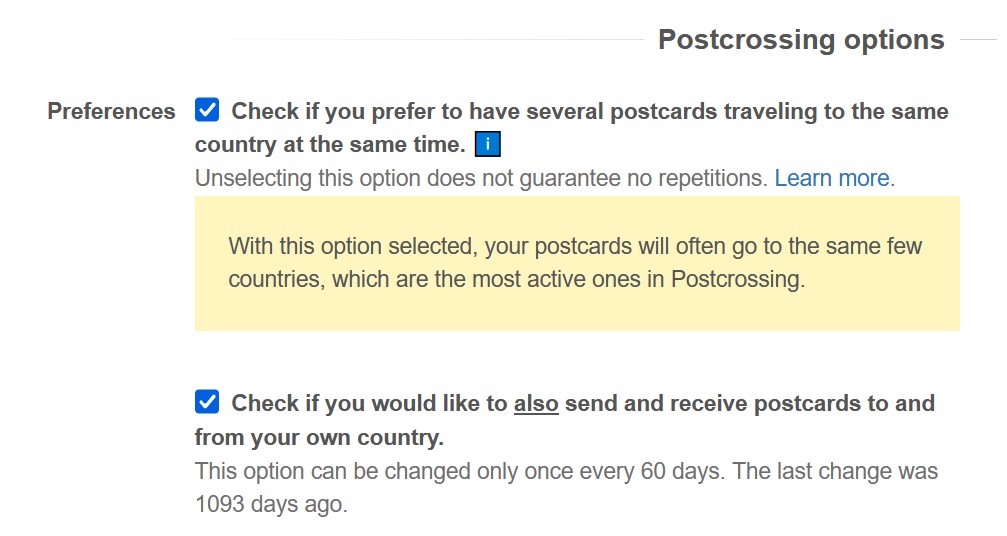Viewport: 1007px width, 536px height.
Task: Click the underlined word 'also'
Action: click(536, 404)
